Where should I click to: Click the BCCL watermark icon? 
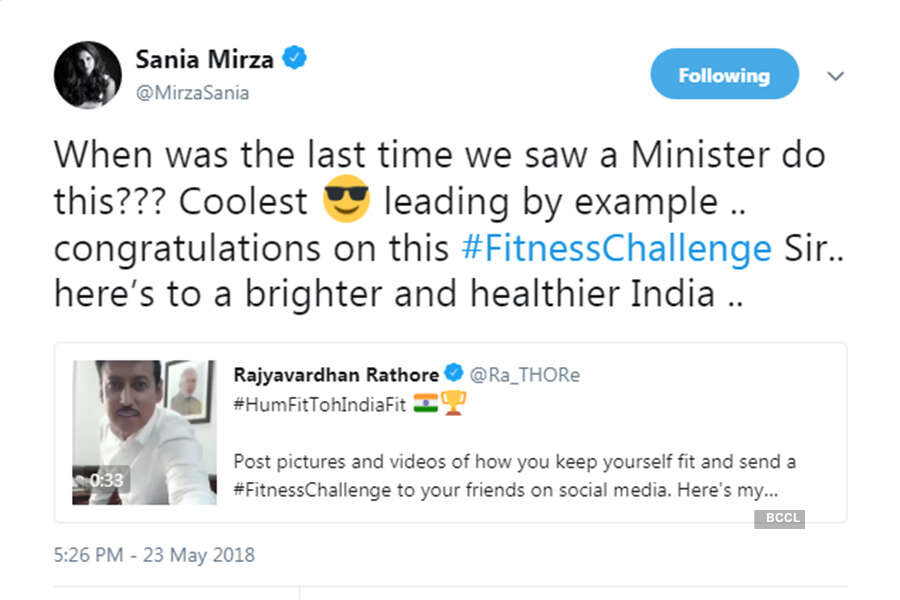779,518
